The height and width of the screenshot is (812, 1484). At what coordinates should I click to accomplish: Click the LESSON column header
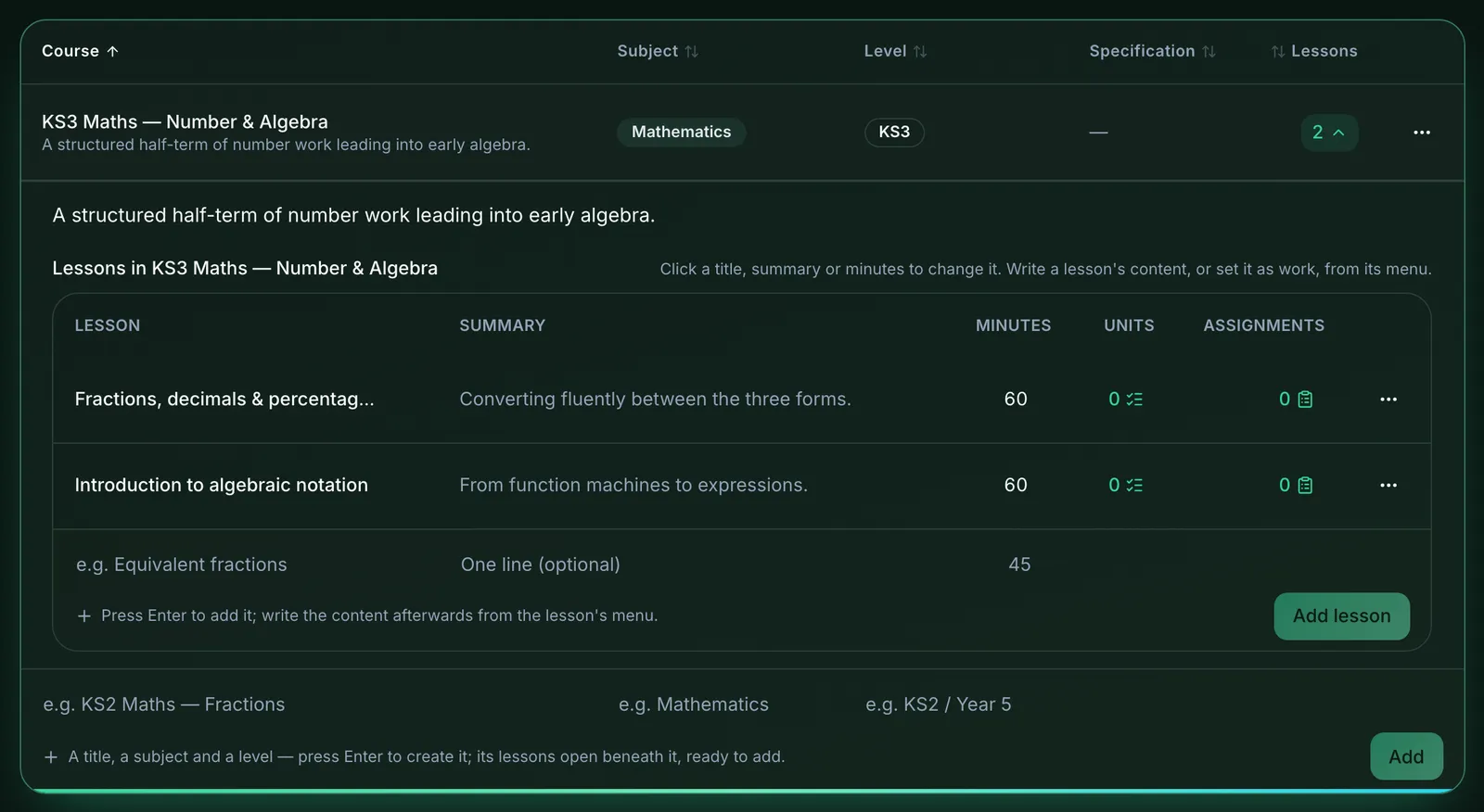tap(108, 326)
